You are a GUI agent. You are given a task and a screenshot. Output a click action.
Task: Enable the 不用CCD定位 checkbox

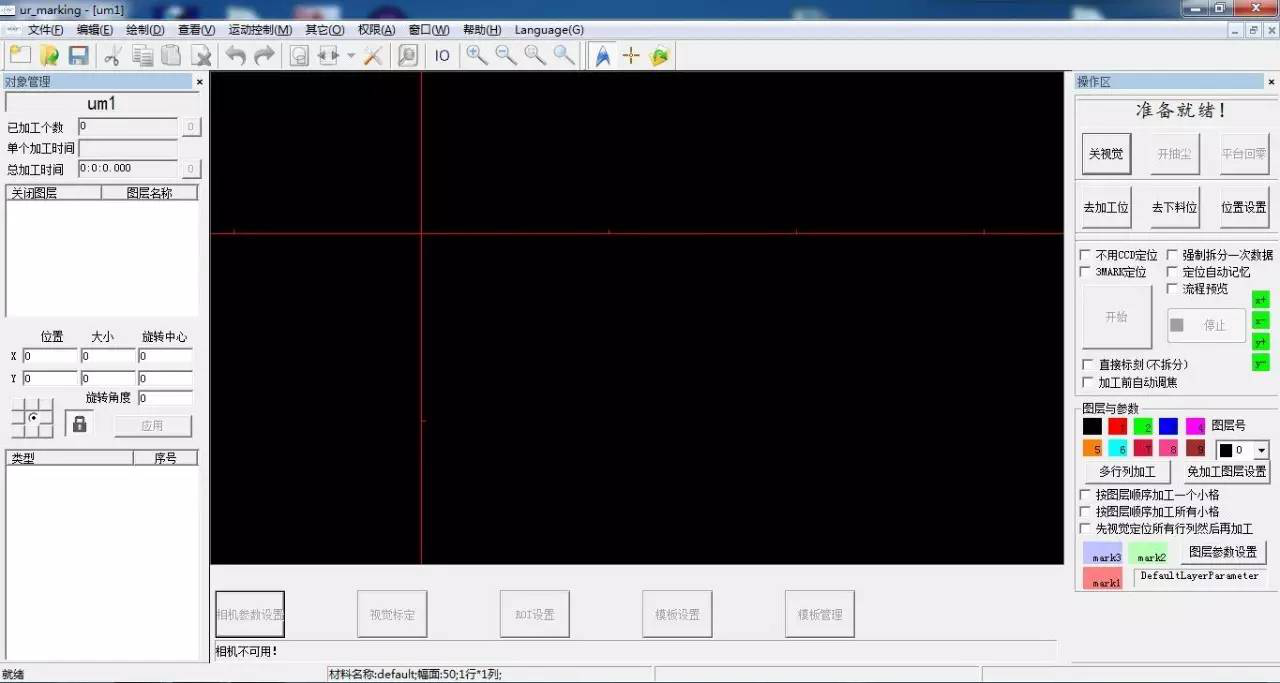(1086, 256)
